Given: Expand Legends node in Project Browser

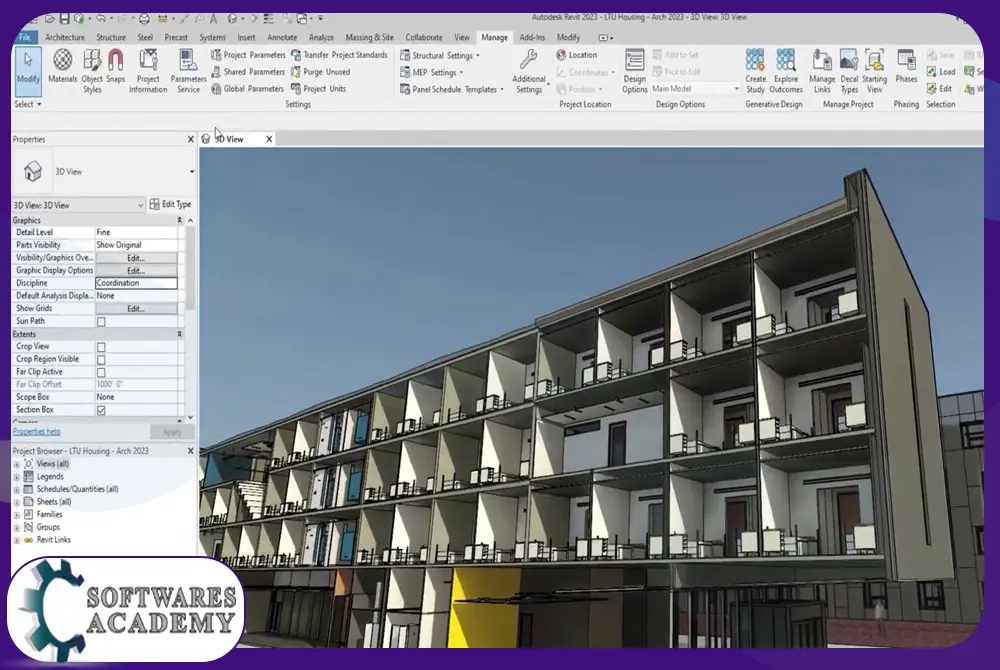Looking at the screenshot, I should (x=17, y=477).
